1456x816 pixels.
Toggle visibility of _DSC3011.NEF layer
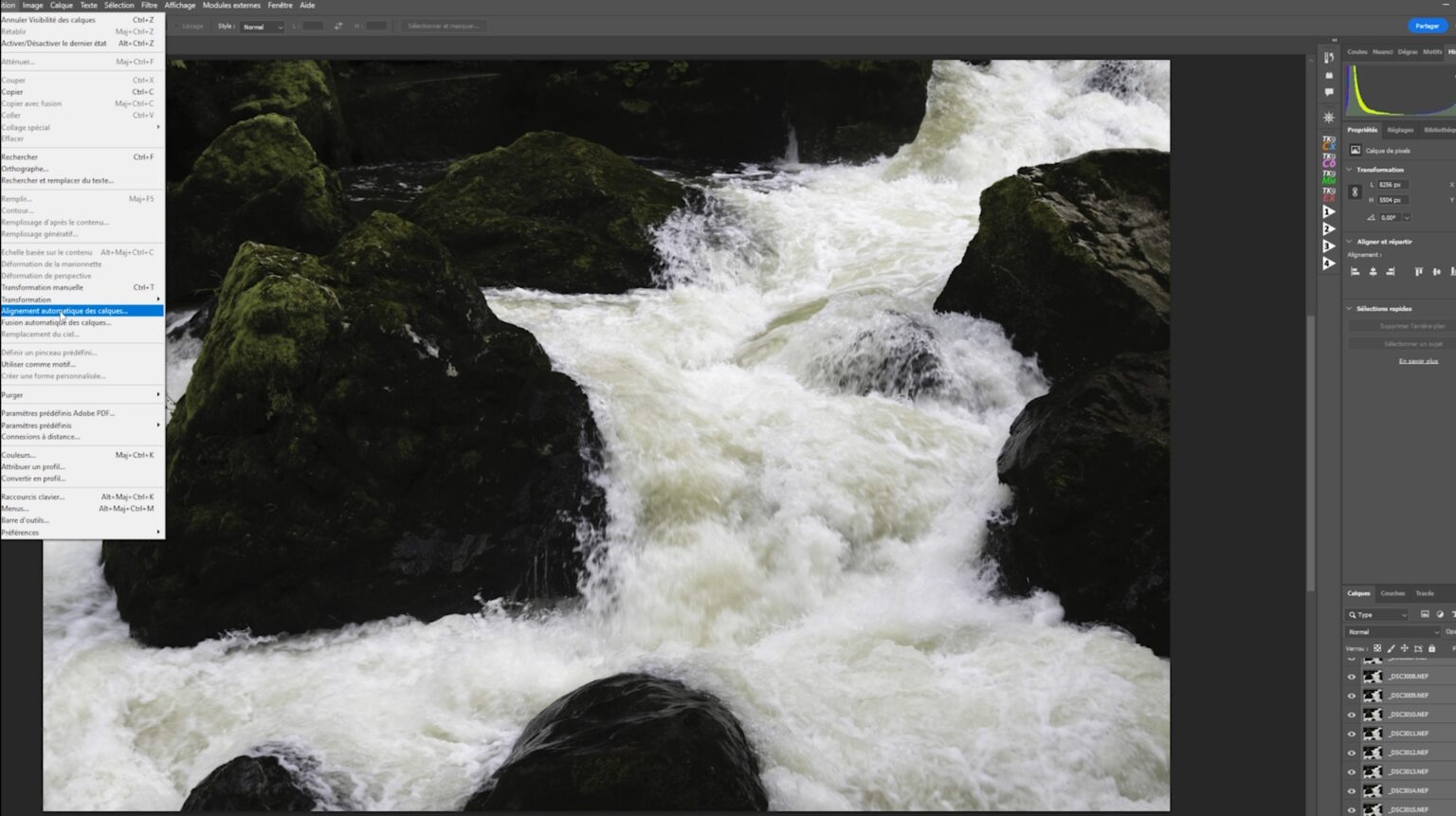1352,734
